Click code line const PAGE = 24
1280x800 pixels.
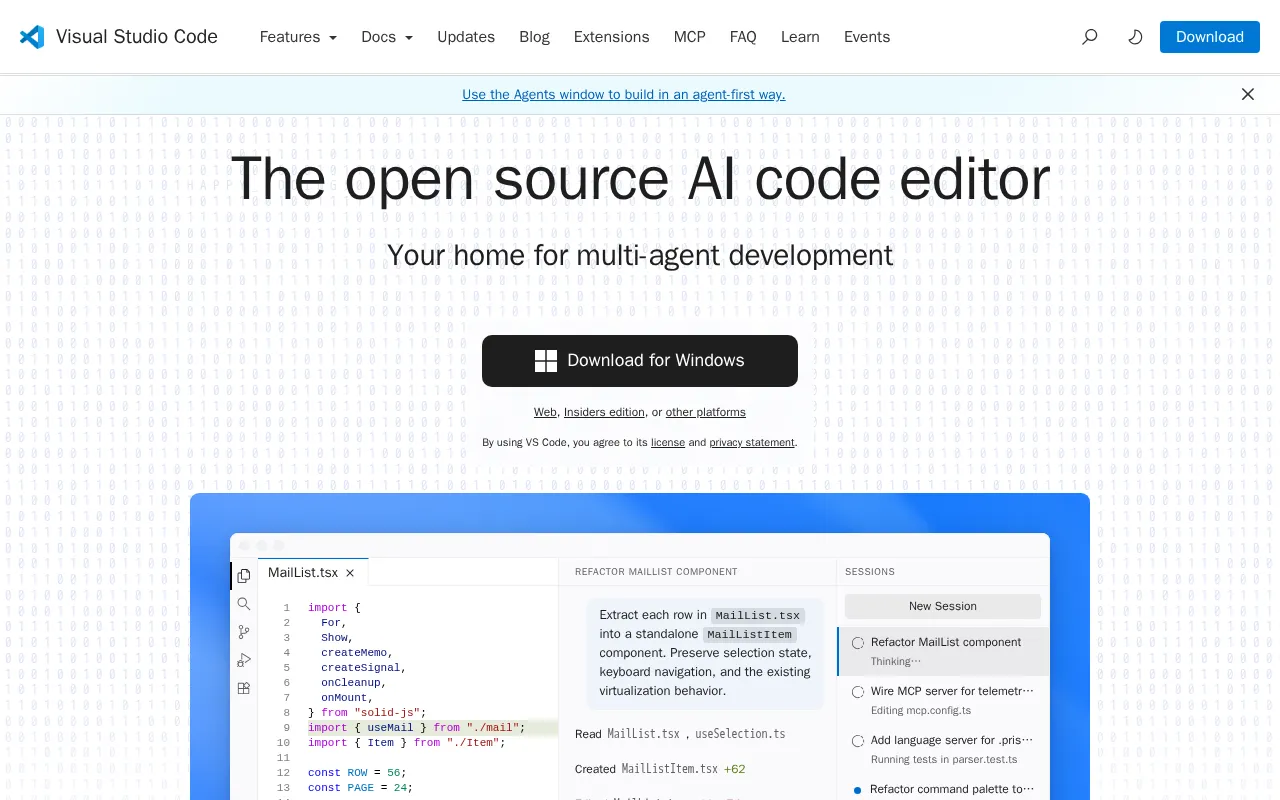point(360,788)
